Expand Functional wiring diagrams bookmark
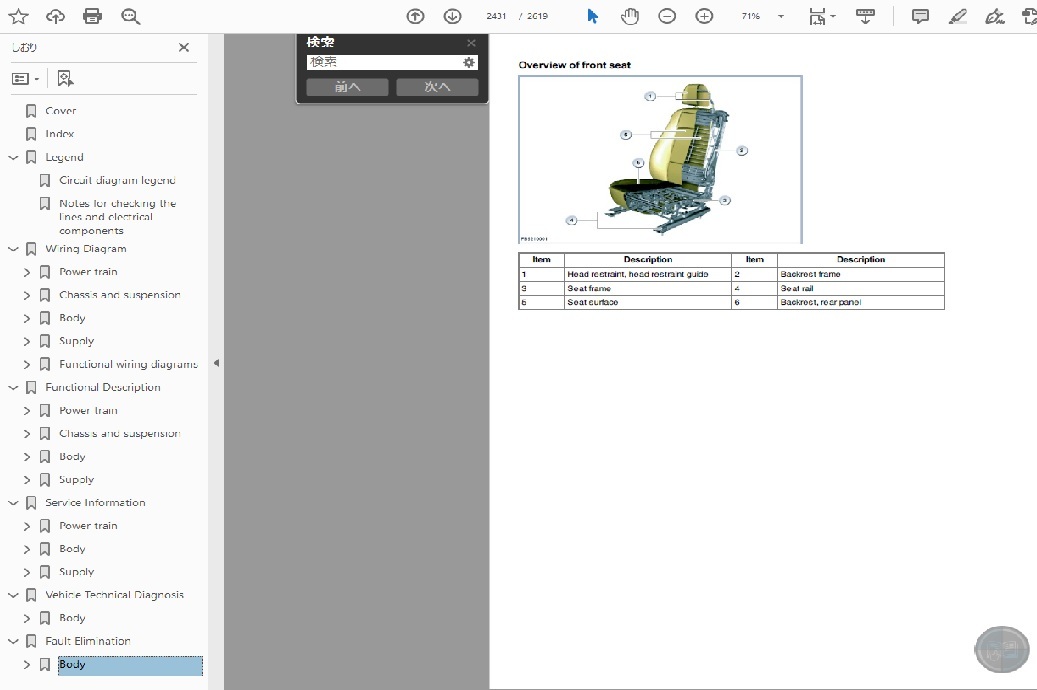The height and width of the screenshot is (690, 1037). [x=27, y=364]
